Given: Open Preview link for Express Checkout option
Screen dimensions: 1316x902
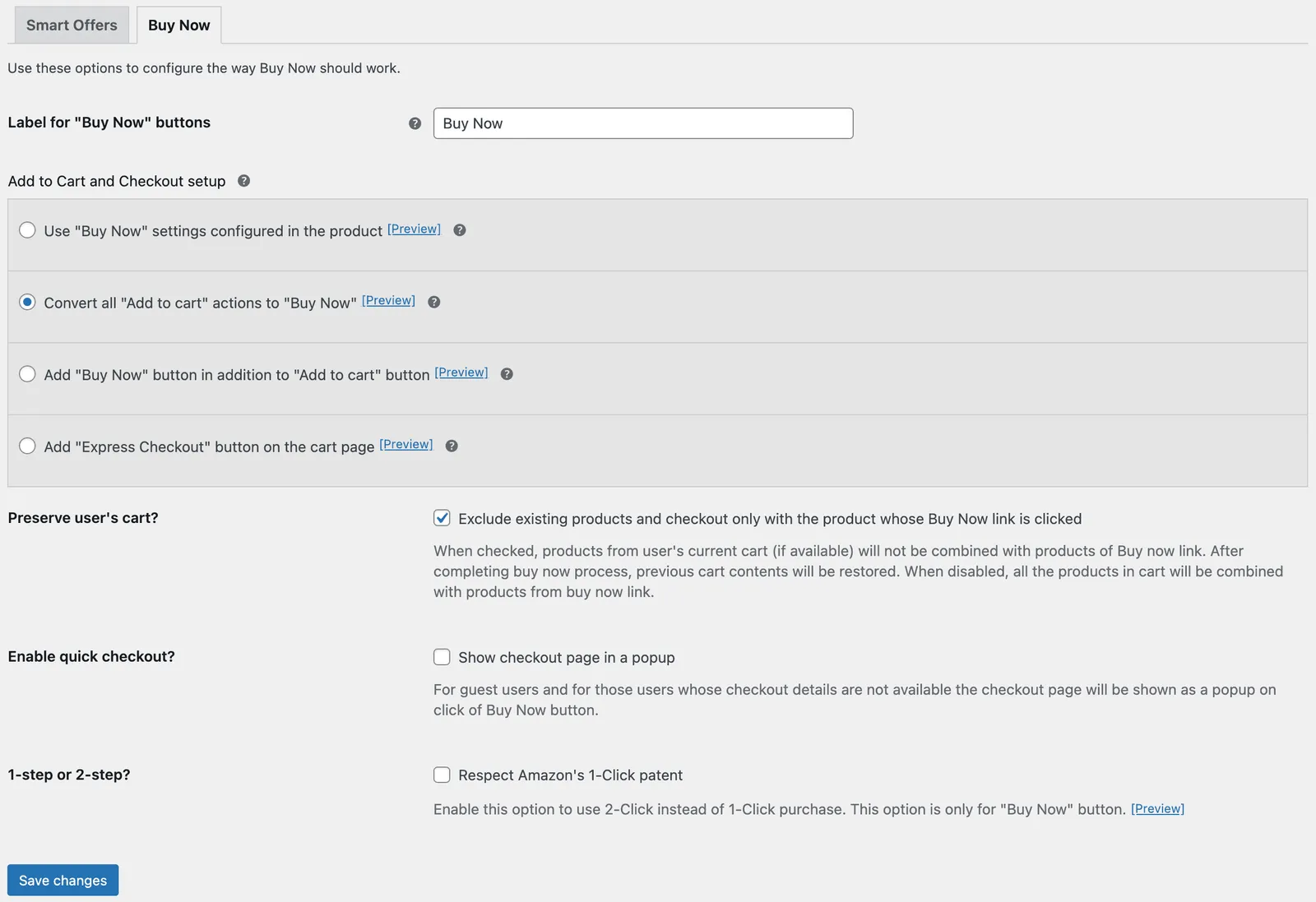Looking at the screenshot, I should click(405, 444).
